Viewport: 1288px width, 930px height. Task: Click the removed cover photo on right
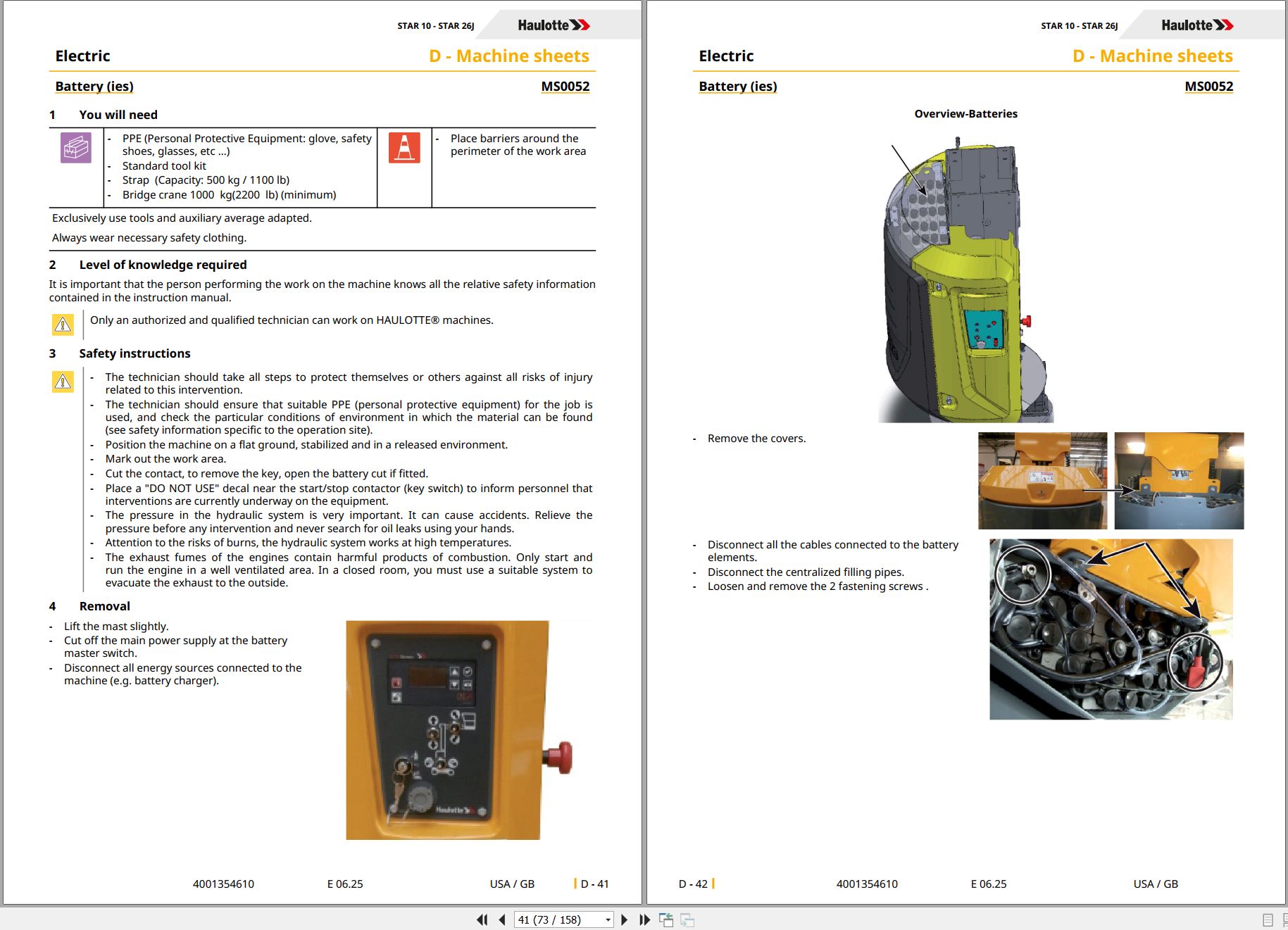[x=1179, y=481]
